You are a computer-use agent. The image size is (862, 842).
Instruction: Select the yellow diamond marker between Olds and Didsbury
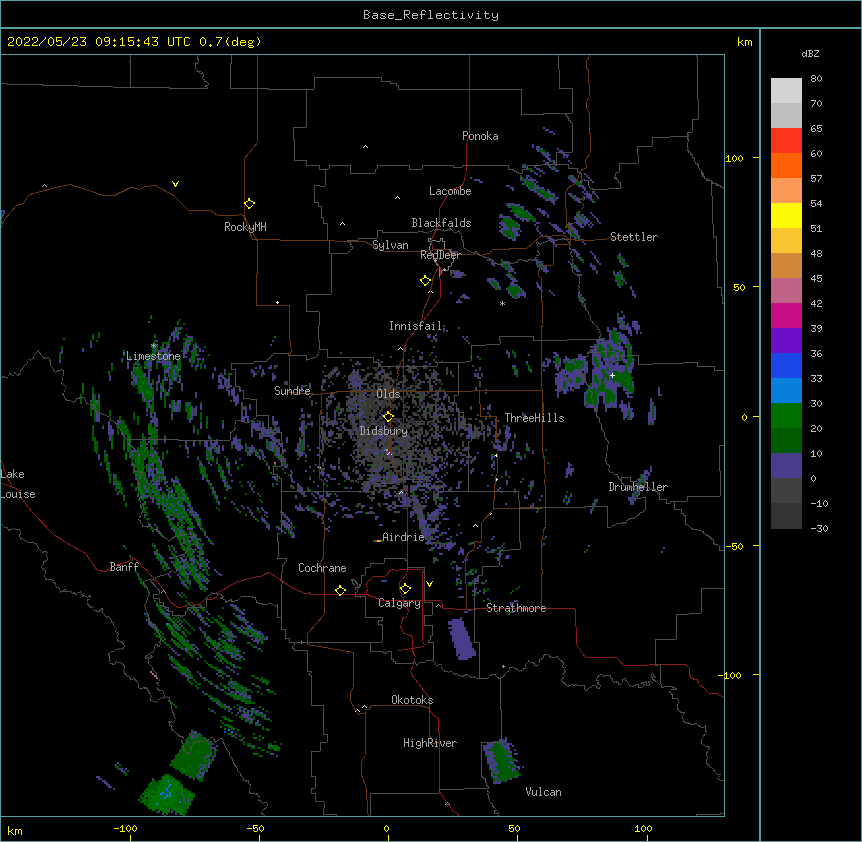[x=388, y=417]
